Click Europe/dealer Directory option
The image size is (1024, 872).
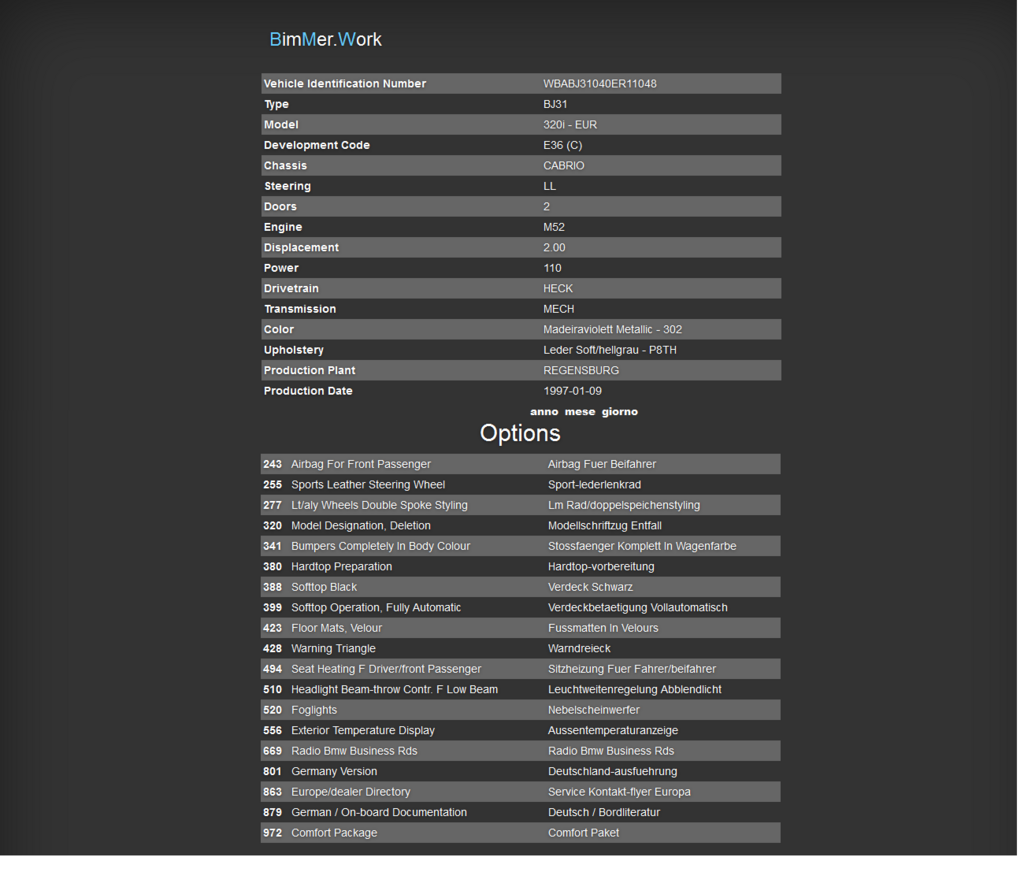tap(351, 792)
